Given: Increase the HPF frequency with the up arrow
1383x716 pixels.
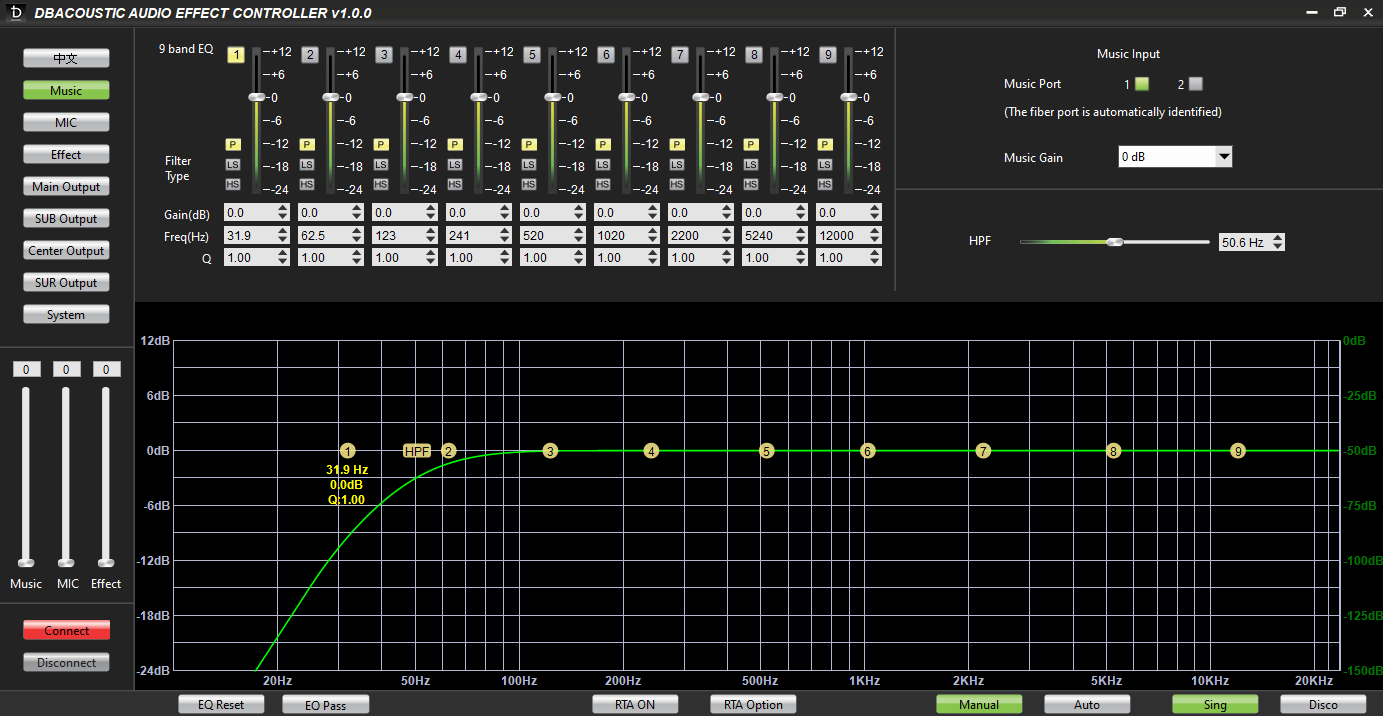Looking at the screenshot, I should [1278, 238].
